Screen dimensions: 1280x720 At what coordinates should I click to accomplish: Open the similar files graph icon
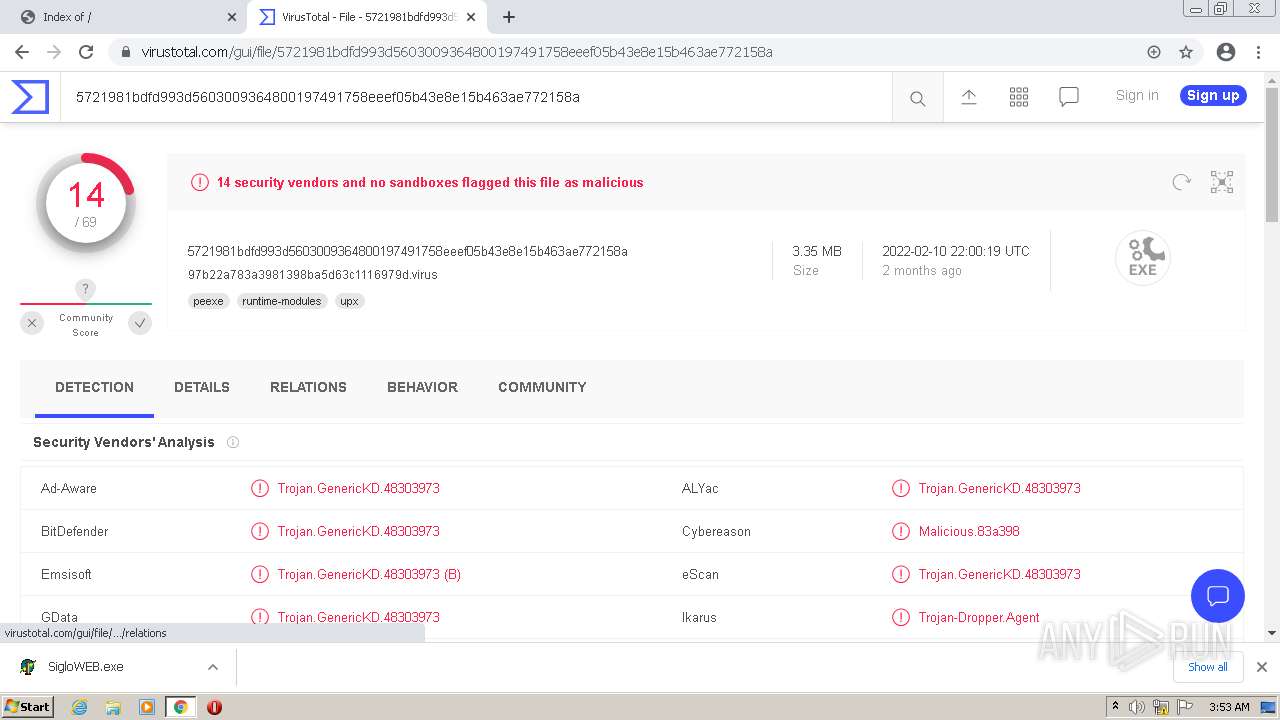1221,182
